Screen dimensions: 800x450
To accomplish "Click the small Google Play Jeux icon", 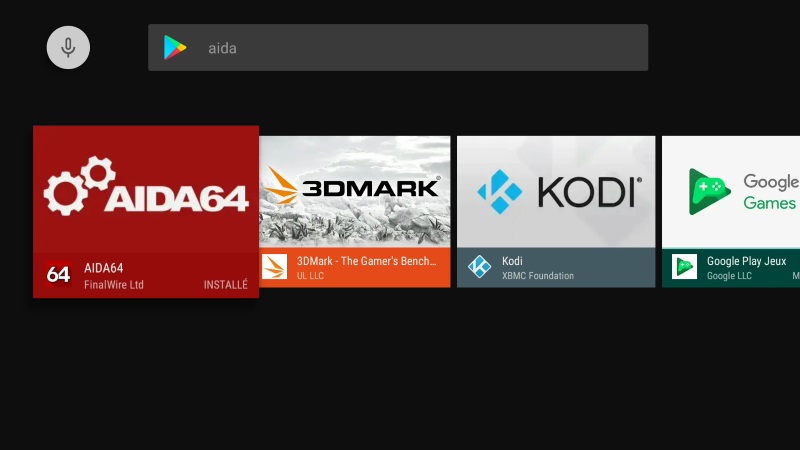I will click(684, 267).
